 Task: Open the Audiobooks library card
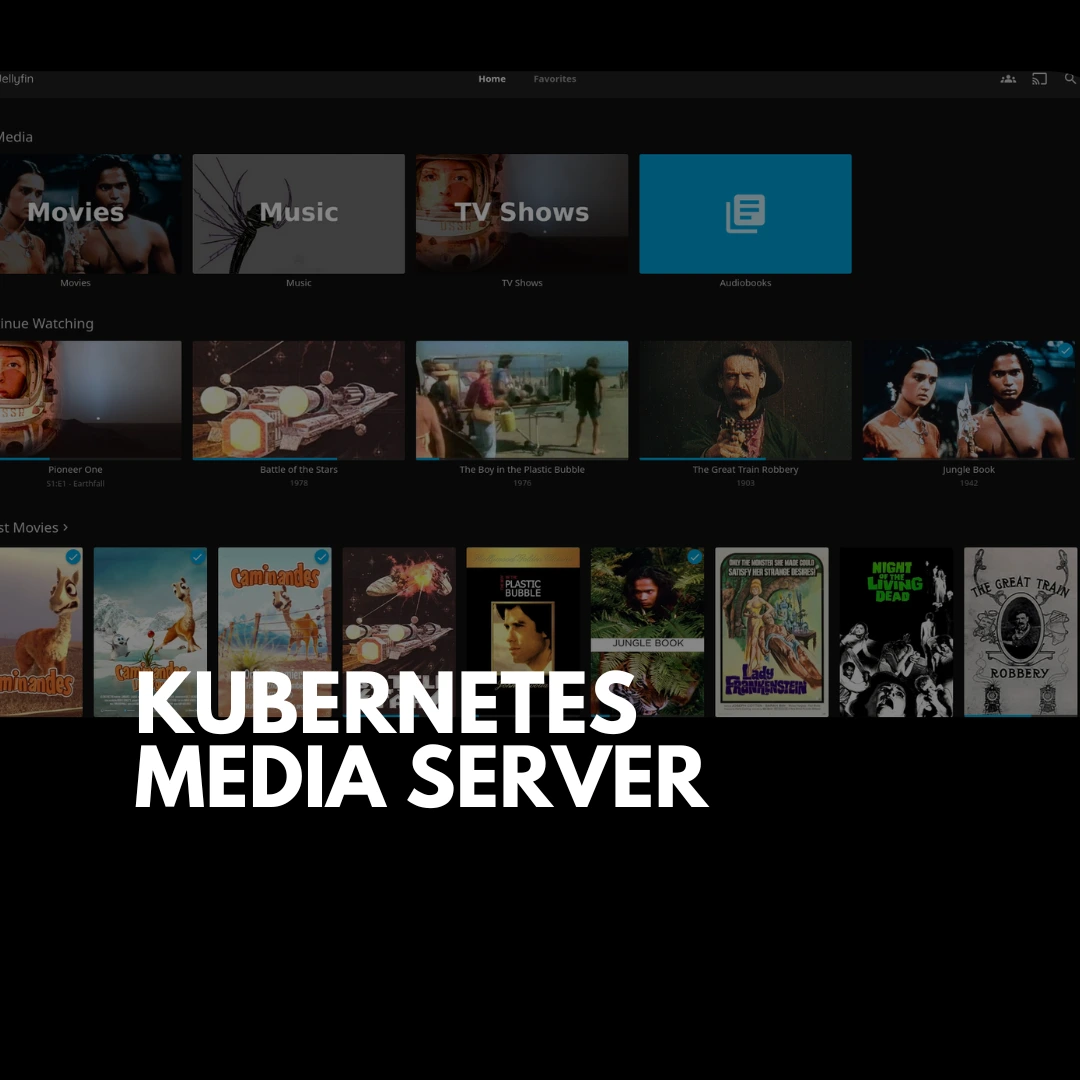click(x=745, y=214)
